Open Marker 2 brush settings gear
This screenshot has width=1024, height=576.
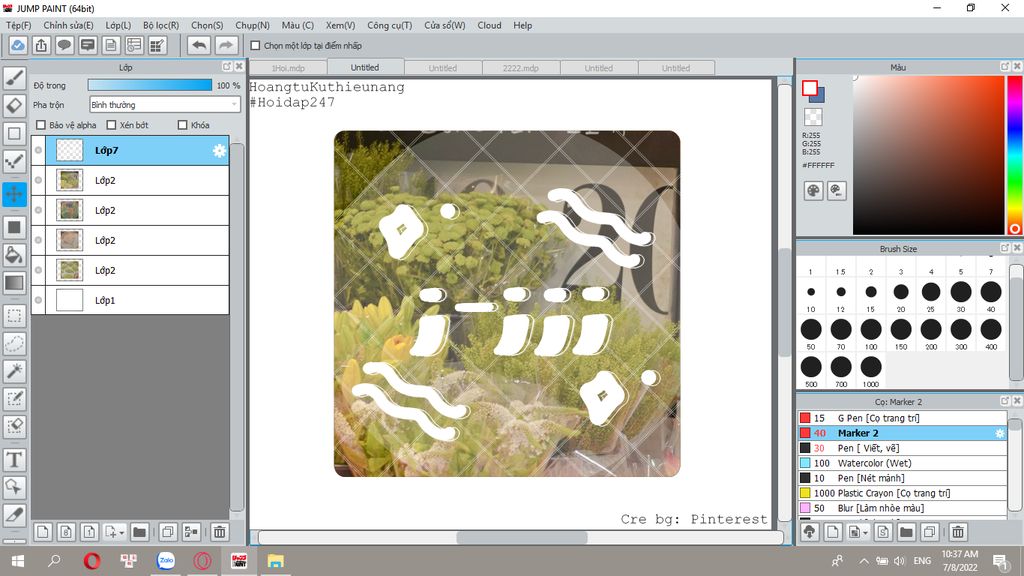tap(999, 433)
